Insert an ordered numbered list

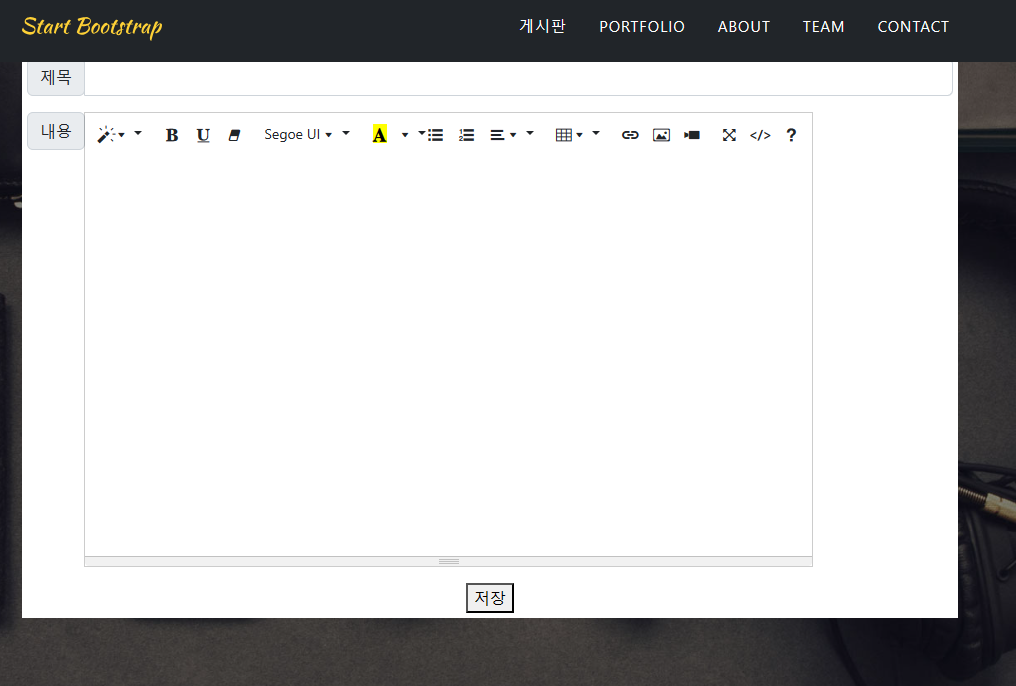467,135
